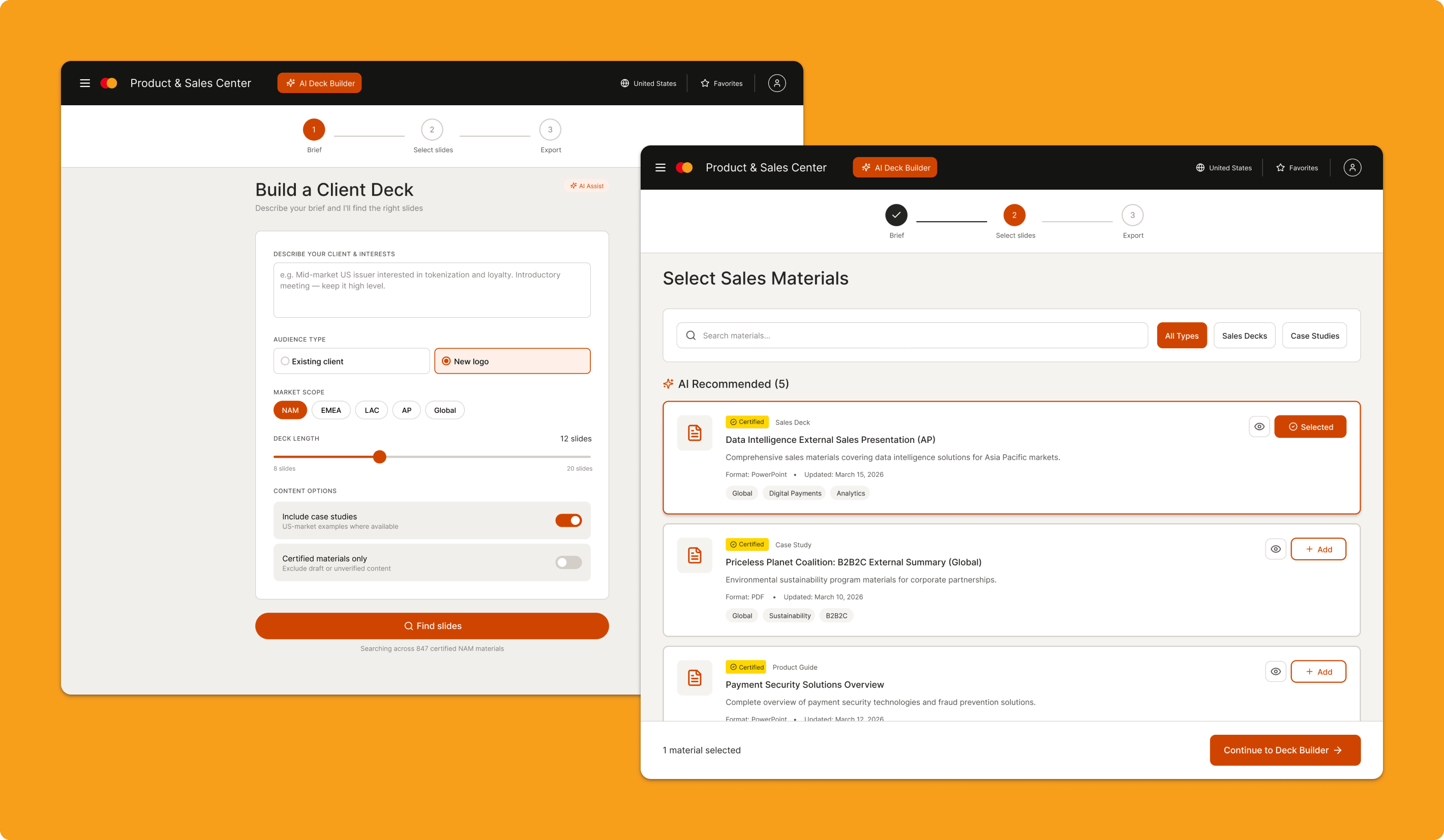
Task: Open hamburger menu in left window
Action: click(x=85, y=83)
